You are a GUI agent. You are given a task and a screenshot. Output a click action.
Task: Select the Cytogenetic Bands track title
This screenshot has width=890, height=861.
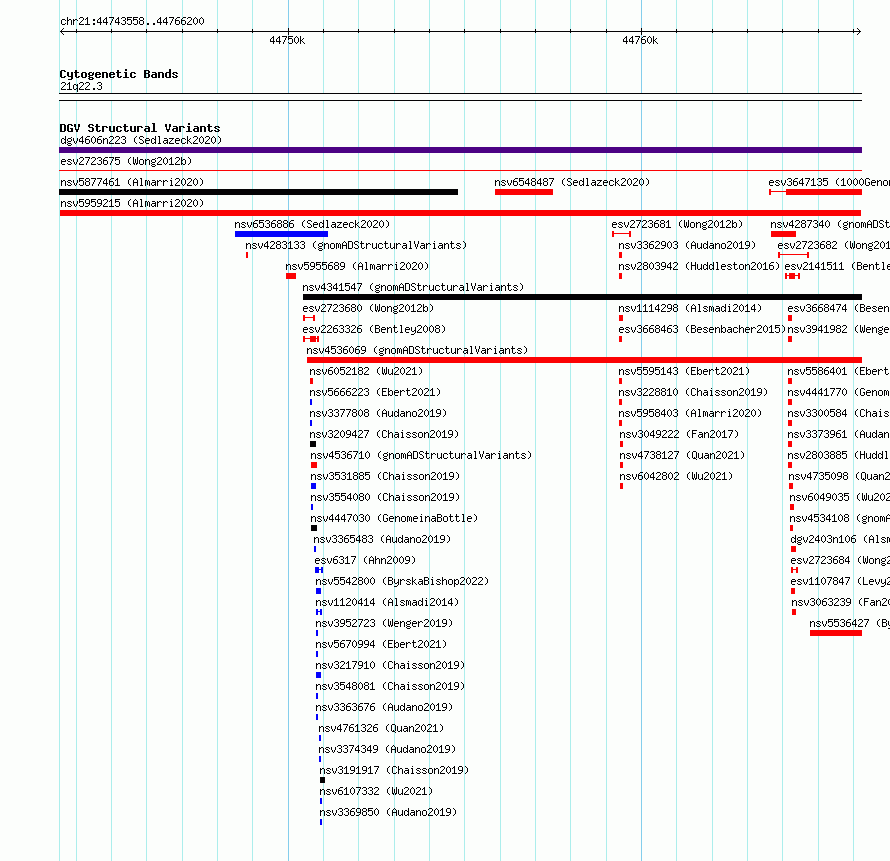click(119, 74)
